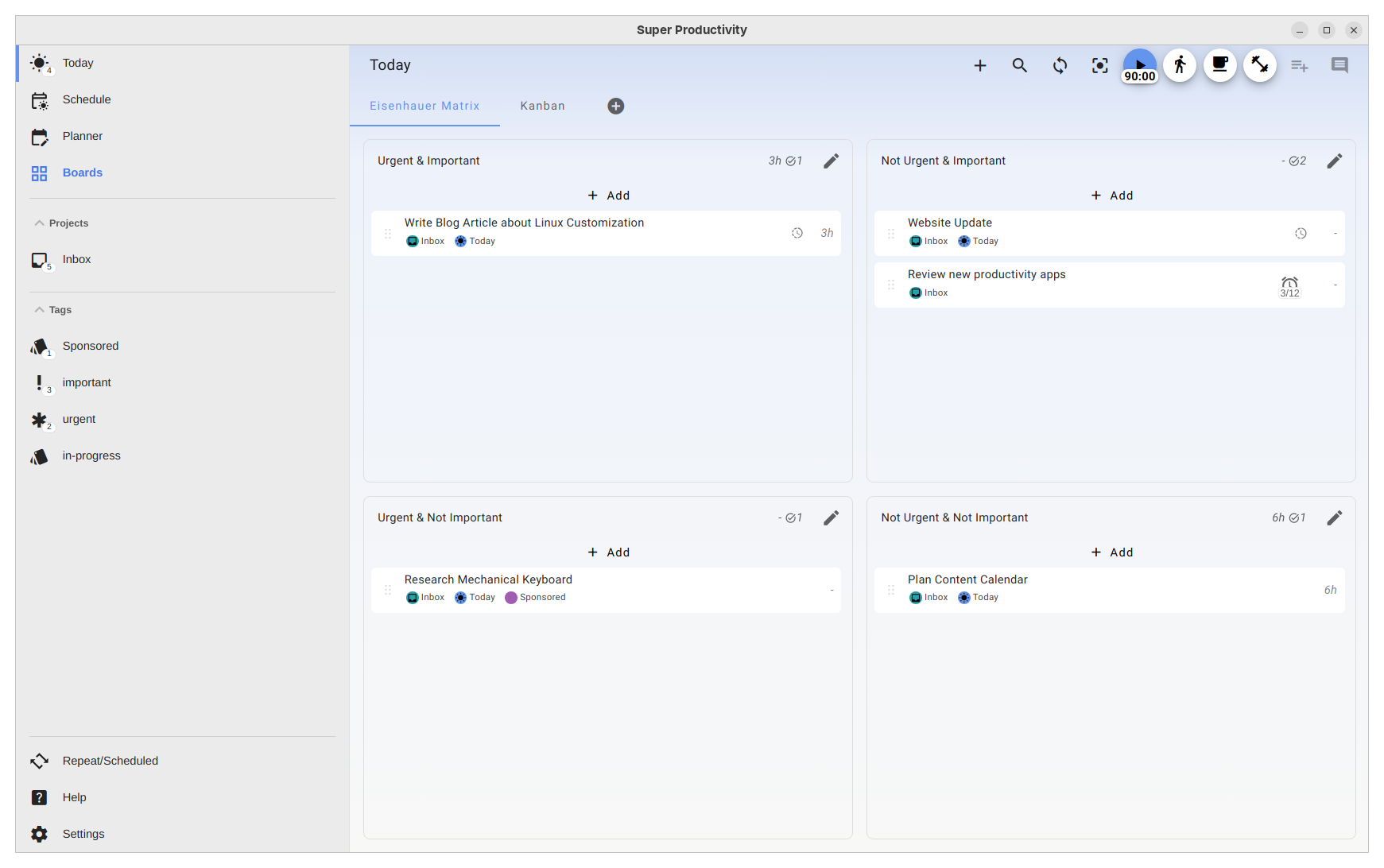Click the add task plus icon in header
The image size is (1384, 868).
[979, 66]
